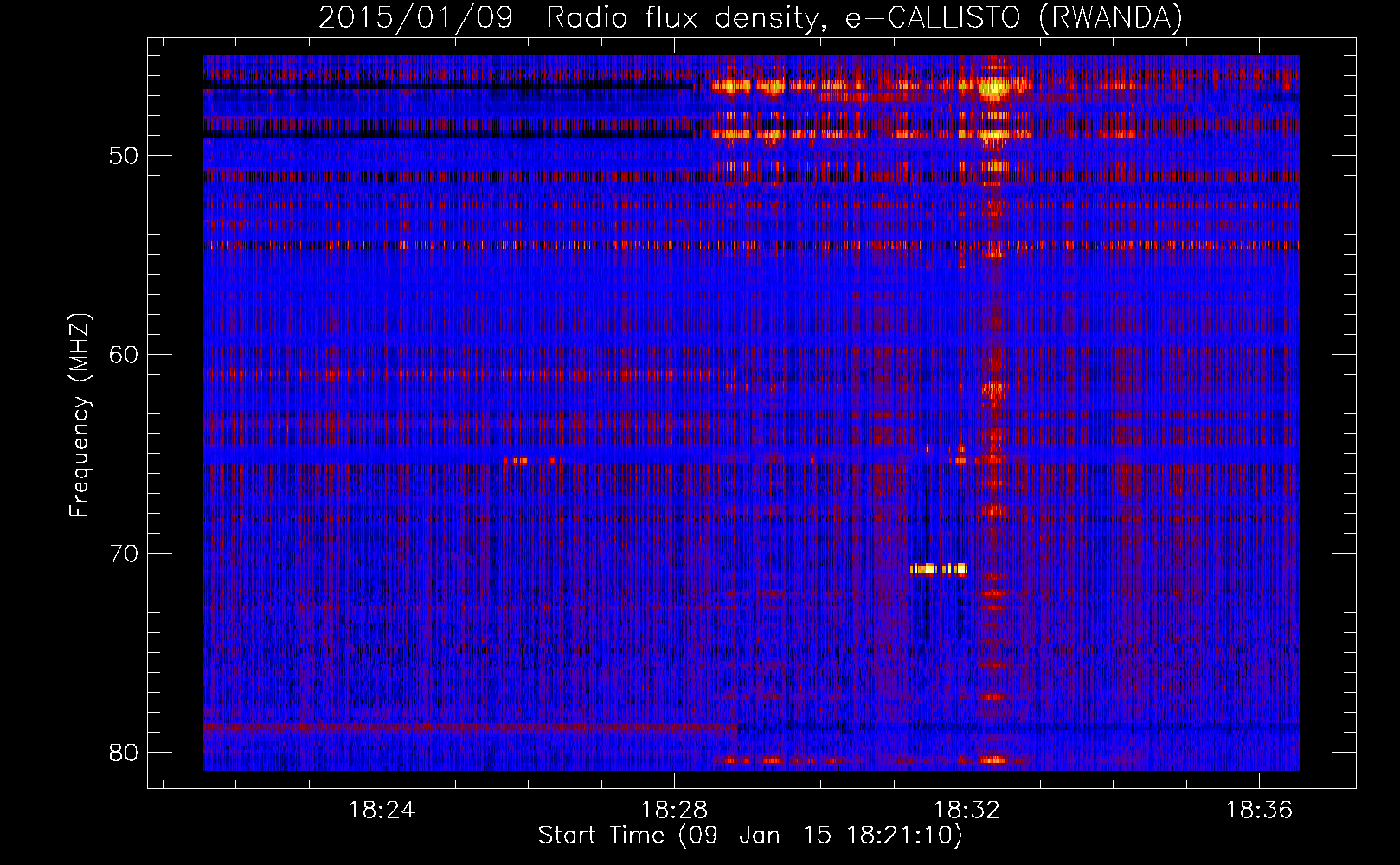1400x865 pixels.
Task: Click the 70 frequency tick label
Action: [124, 554]
